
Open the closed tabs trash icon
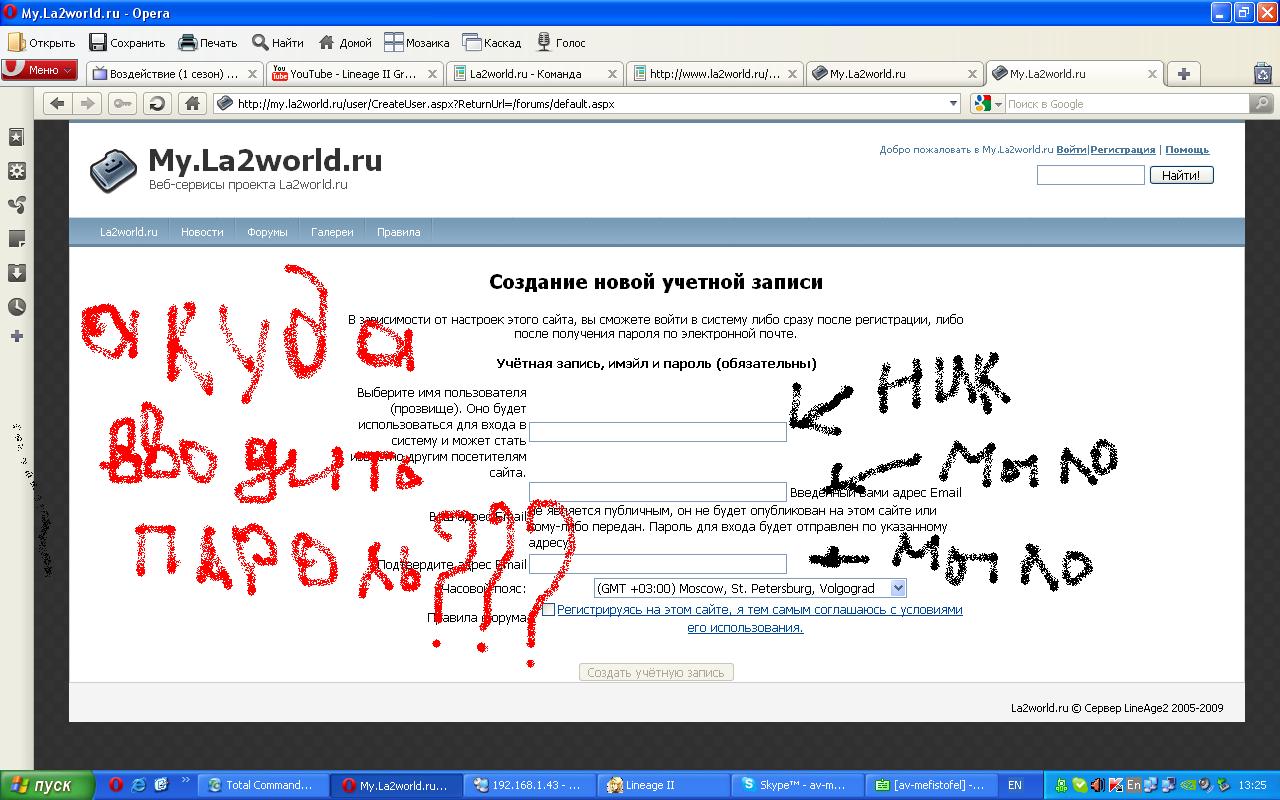tap(1262, 73)
